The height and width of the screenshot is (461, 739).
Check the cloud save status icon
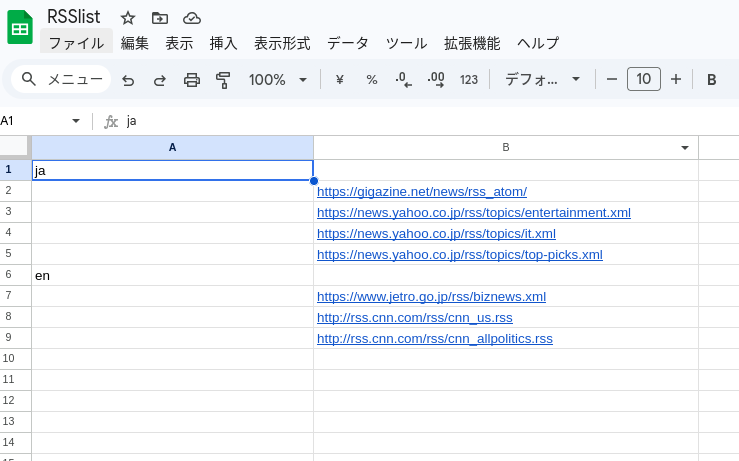click(x=192, y=18)
